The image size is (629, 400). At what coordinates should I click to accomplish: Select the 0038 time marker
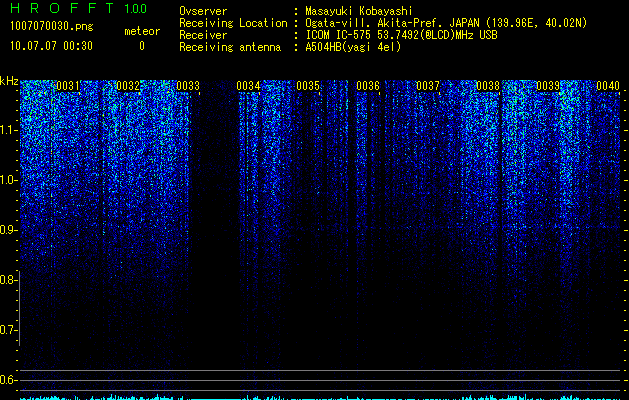point(488,86)
